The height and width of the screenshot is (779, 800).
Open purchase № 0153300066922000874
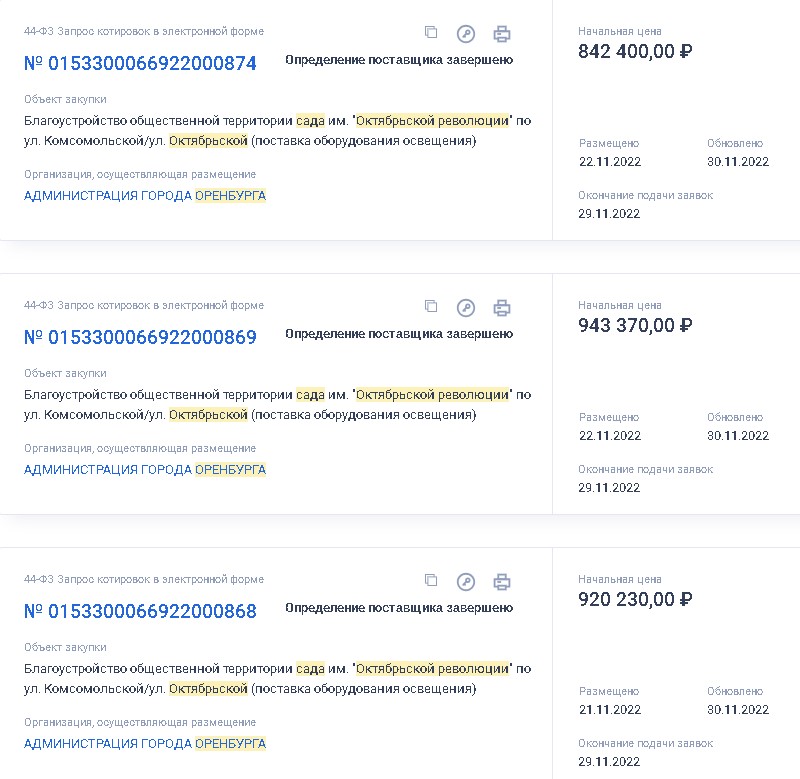pos(140,63)
